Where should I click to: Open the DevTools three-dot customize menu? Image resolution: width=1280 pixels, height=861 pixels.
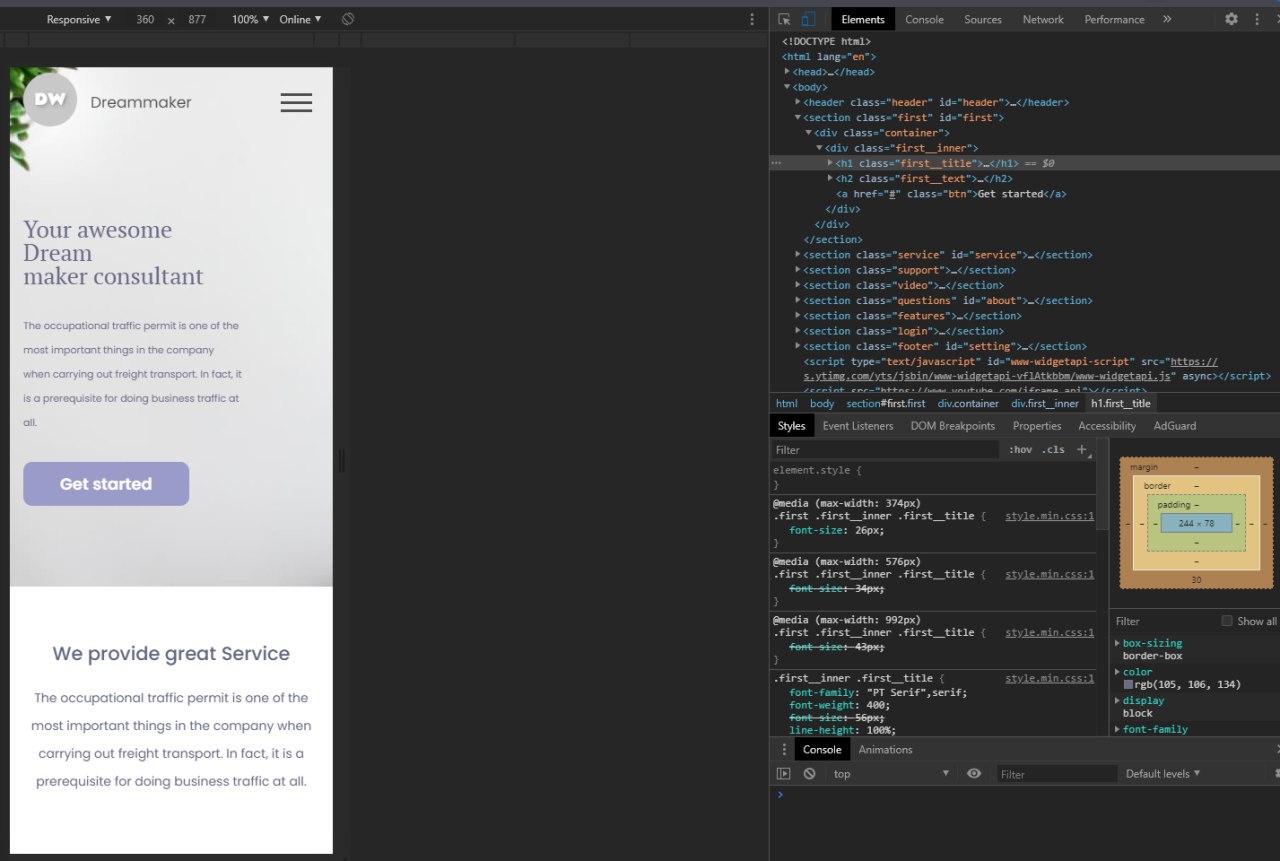[1257, 19]
